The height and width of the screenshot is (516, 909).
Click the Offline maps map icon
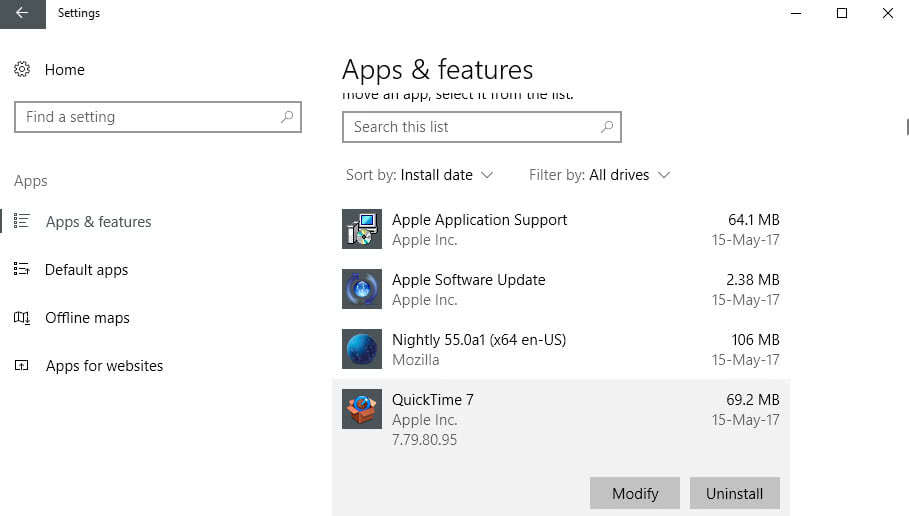click(x=21, y=317)
